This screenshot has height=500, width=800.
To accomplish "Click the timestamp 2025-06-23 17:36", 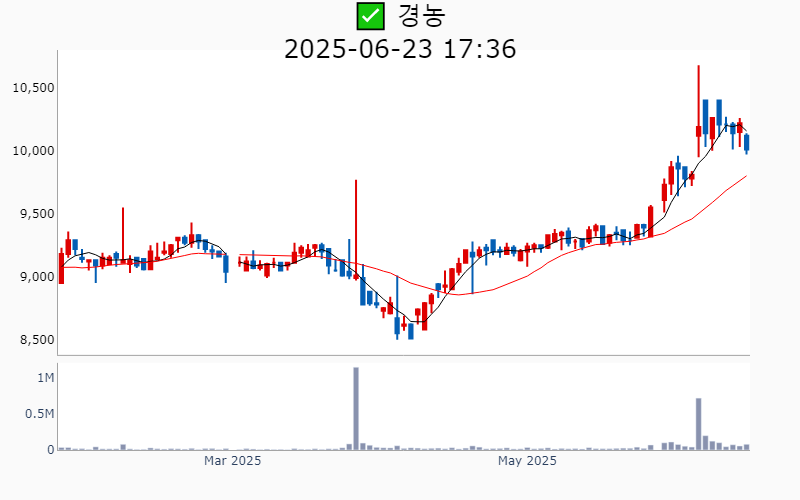I will point(400,49).
